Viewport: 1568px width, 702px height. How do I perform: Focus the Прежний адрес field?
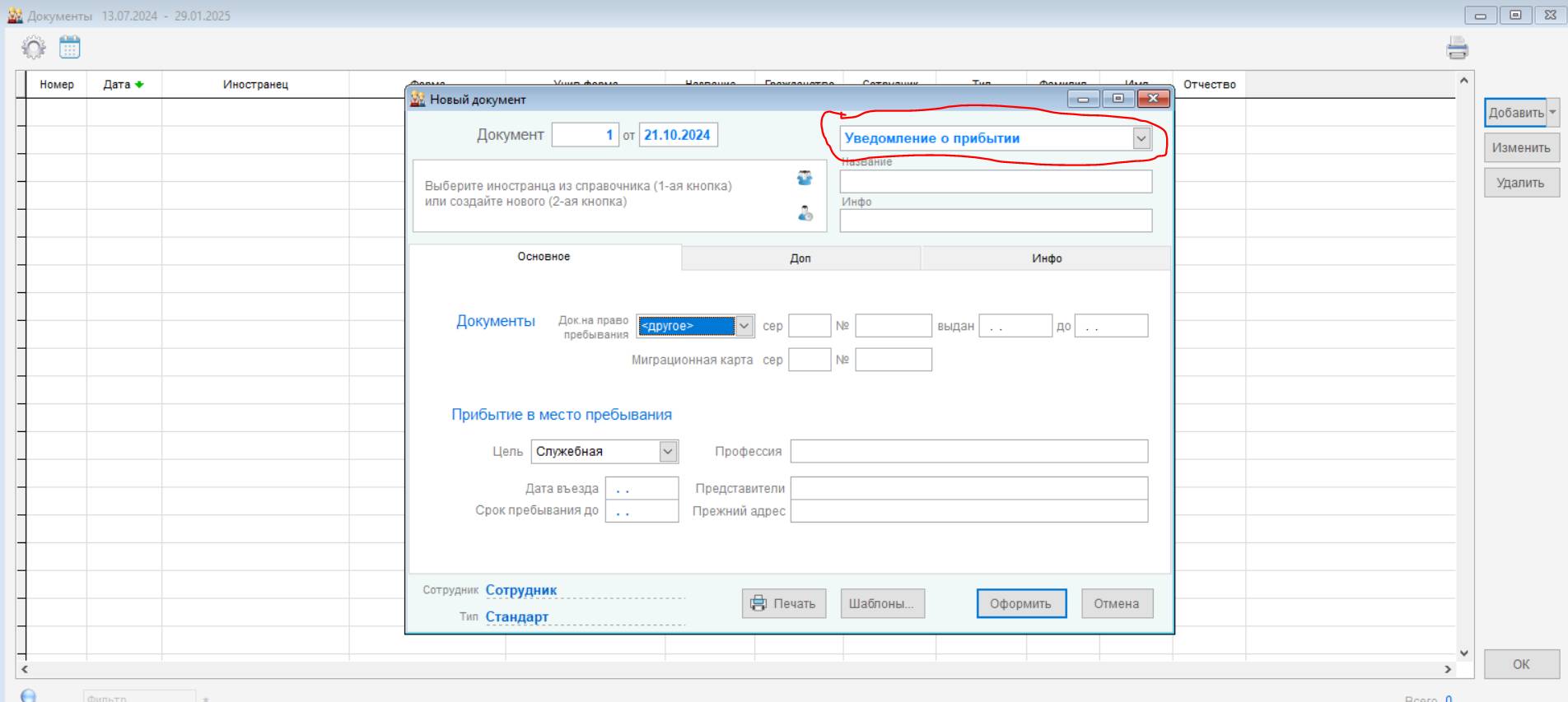[969, 511]
